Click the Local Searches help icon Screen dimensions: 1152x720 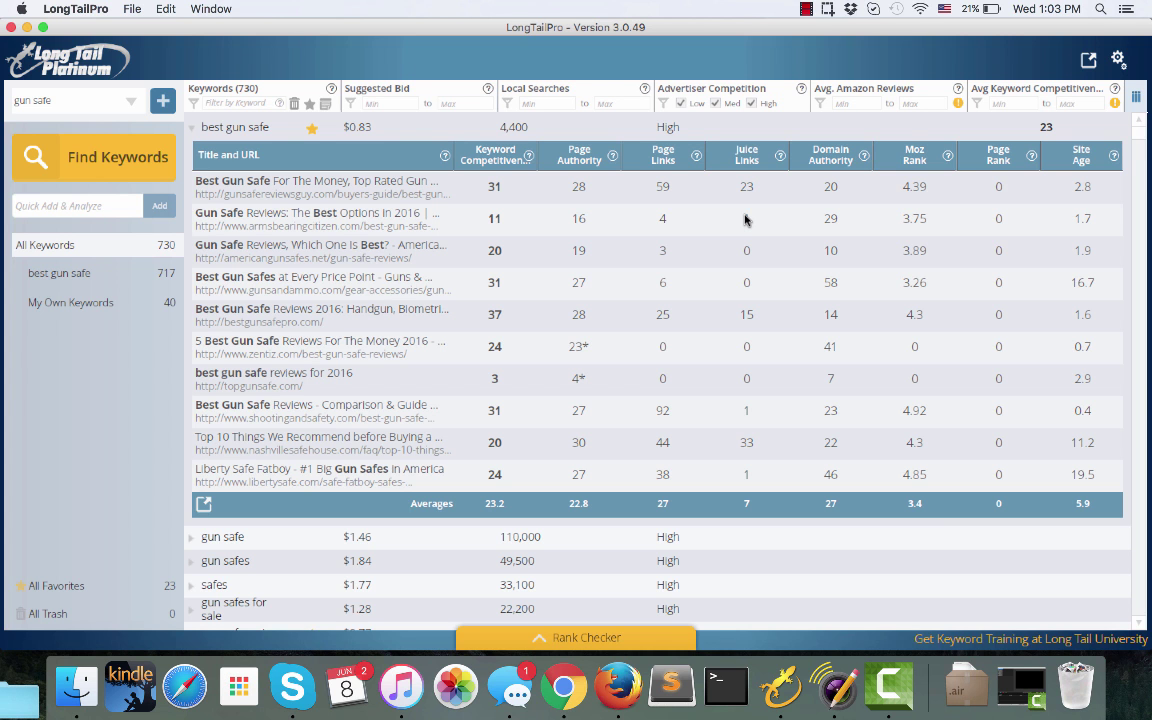(644, 88)
